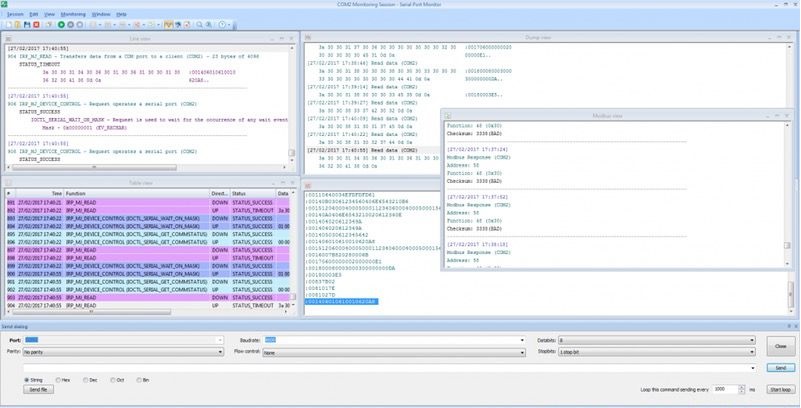This screenshot has height=408, width=801.
Task: Click the red square stop icon
Action: (x=36, y=25)
